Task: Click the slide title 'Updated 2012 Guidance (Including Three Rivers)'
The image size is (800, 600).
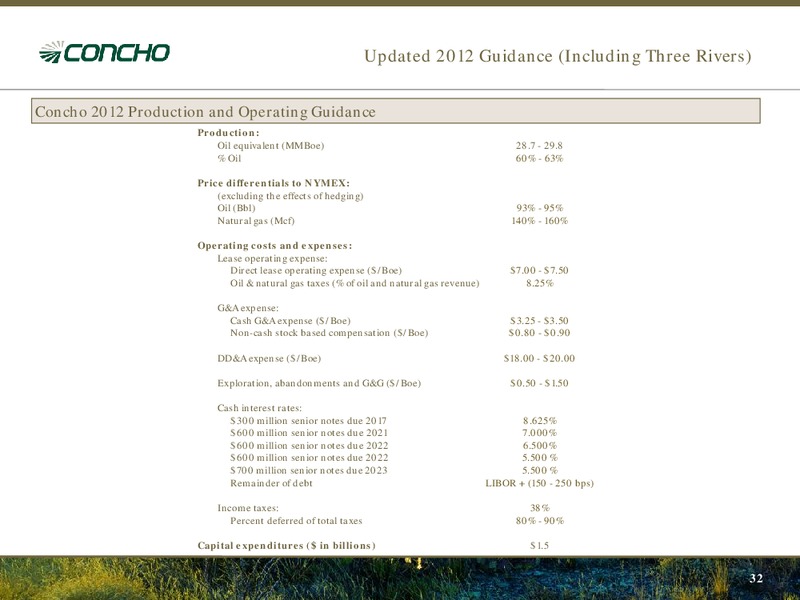Action: pos(558,56)
